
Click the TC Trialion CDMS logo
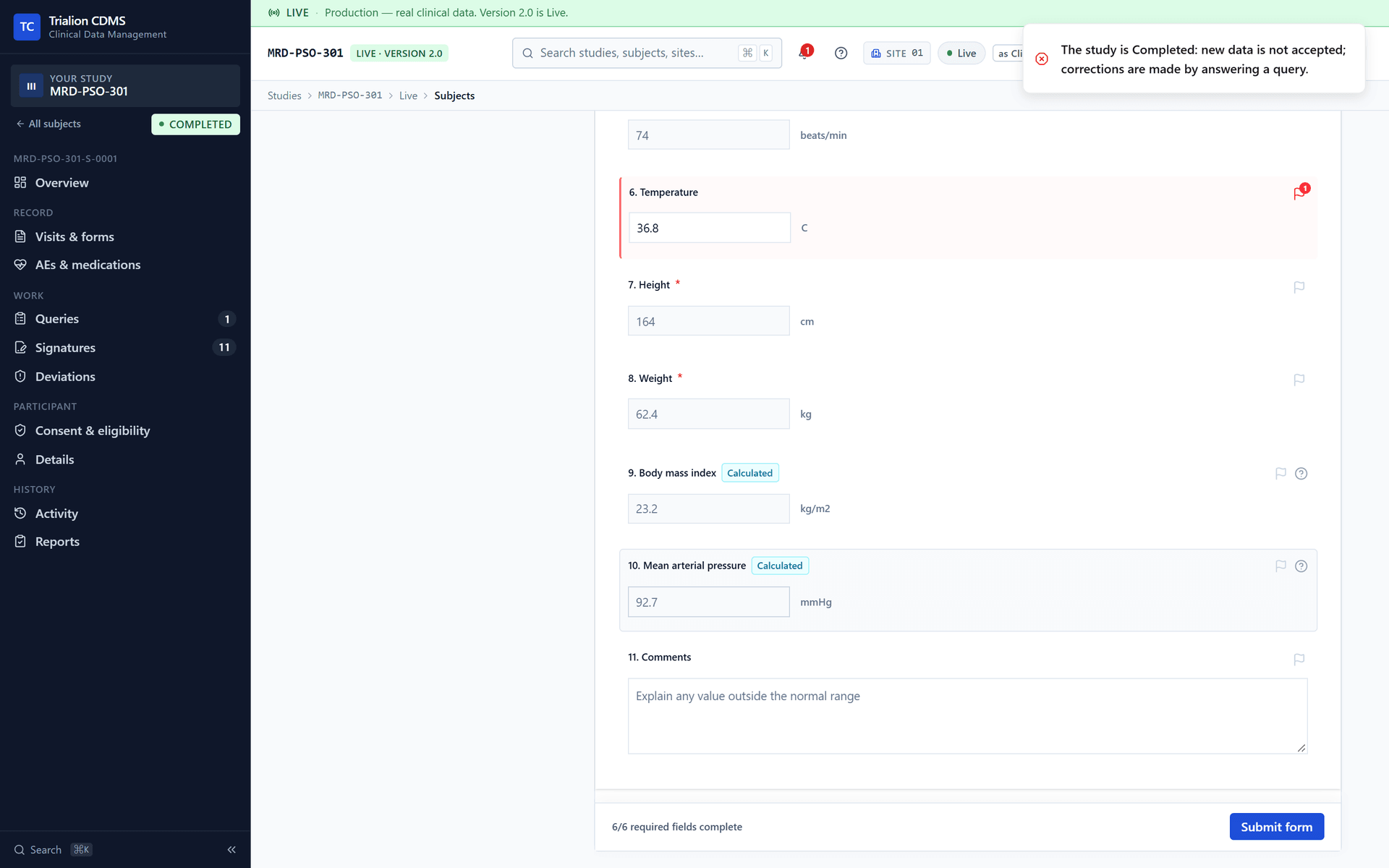(27, 27)
